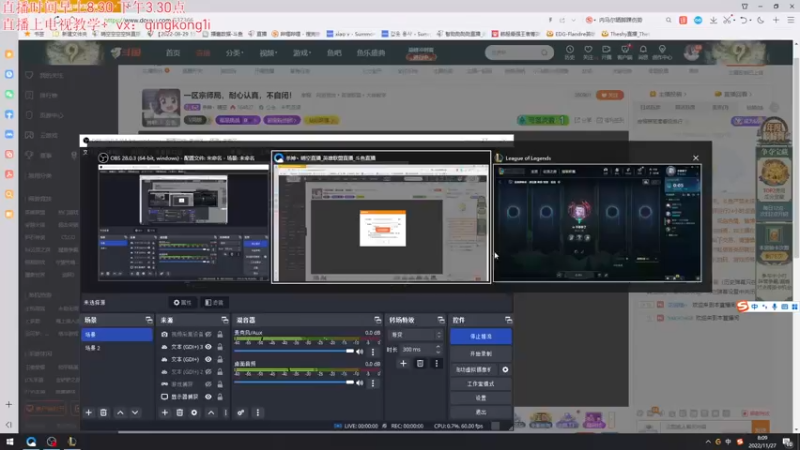This screenshot has width=800, height=450.
Task: Open OBS Settings from Controls
Action: click(x=481, y=398)
